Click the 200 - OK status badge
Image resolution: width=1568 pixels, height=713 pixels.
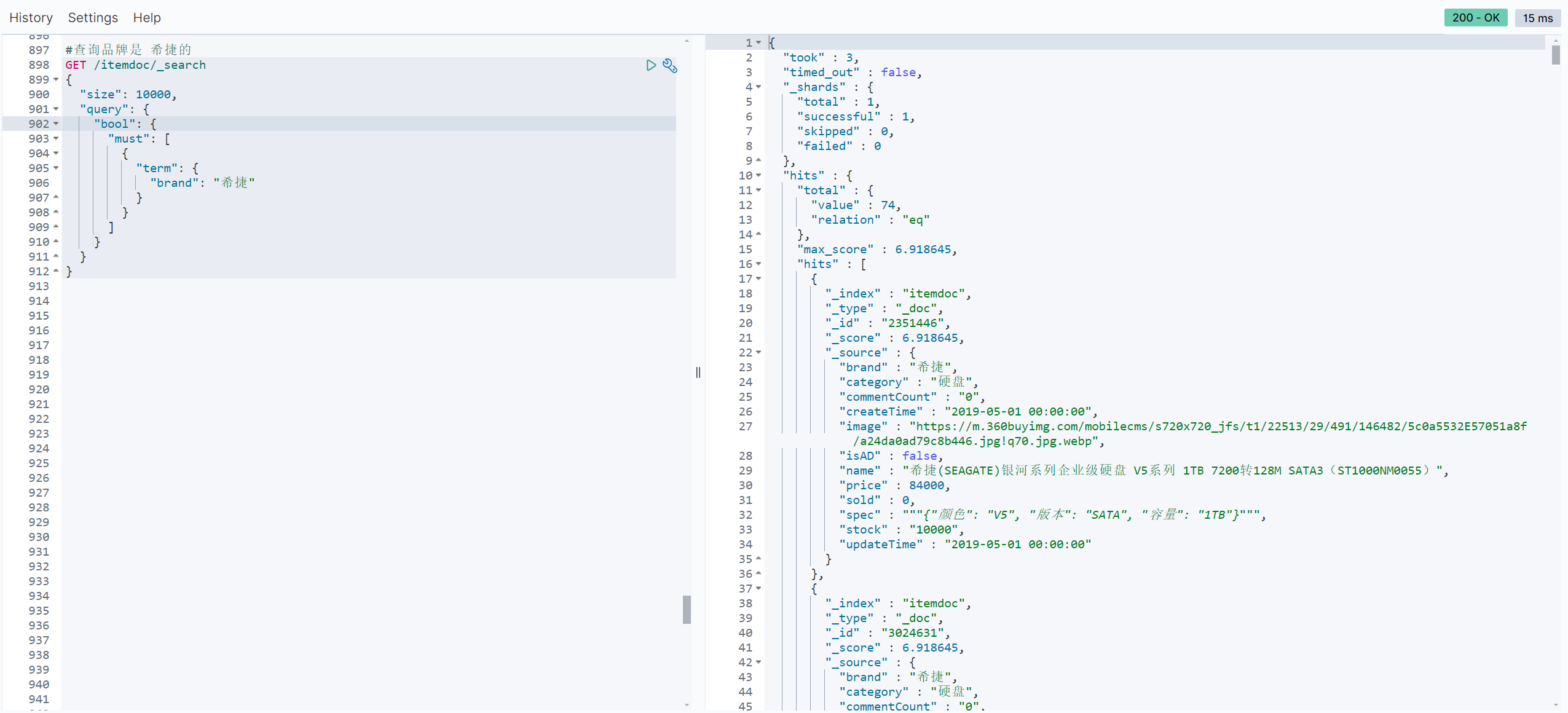(x=1475, y=18)
